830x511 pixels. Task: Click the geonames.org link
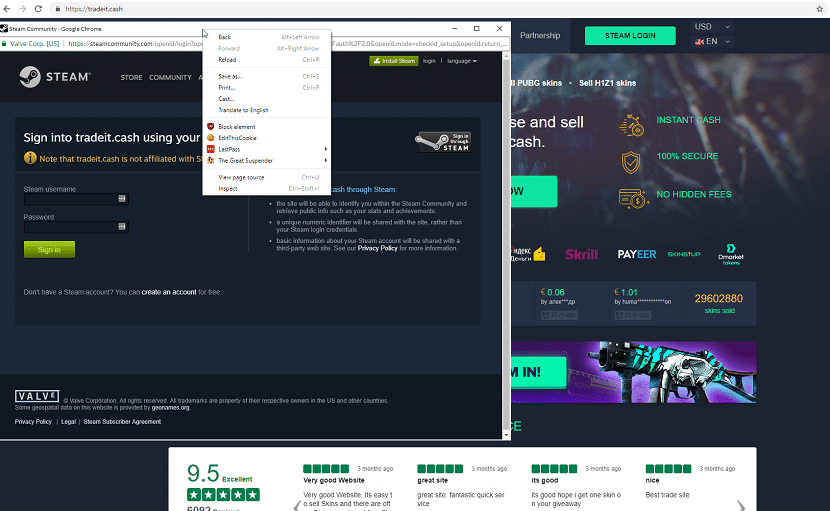[x=170, y=408]
